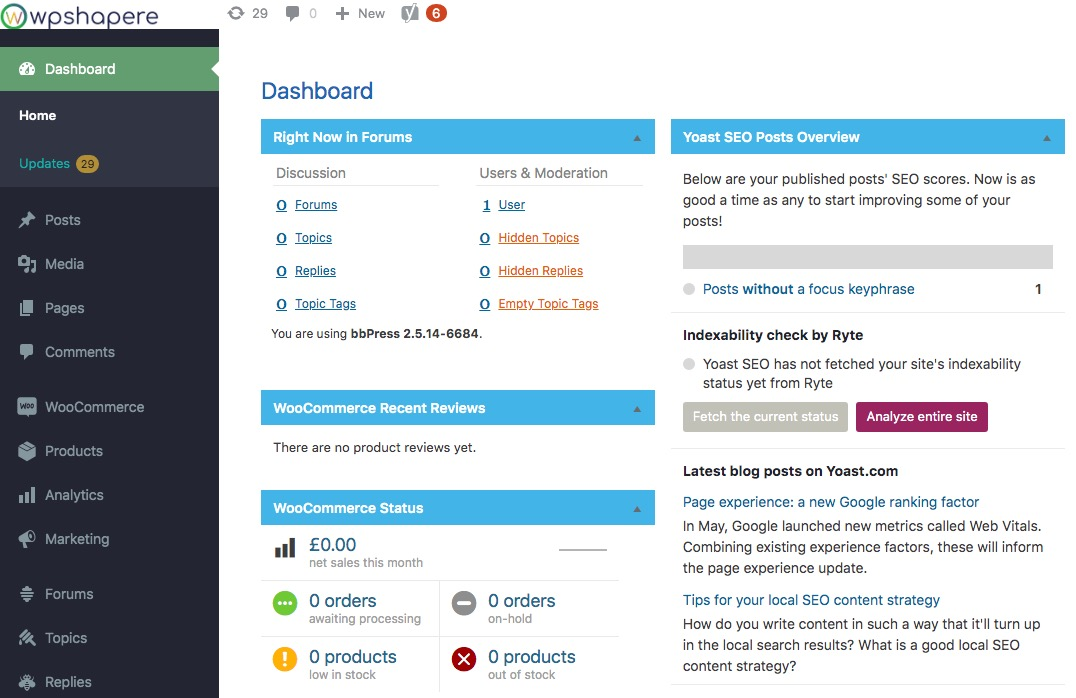Click Fetch the current status button
The height and width of the screenshot is (698, 1076).
pos(765,417)
